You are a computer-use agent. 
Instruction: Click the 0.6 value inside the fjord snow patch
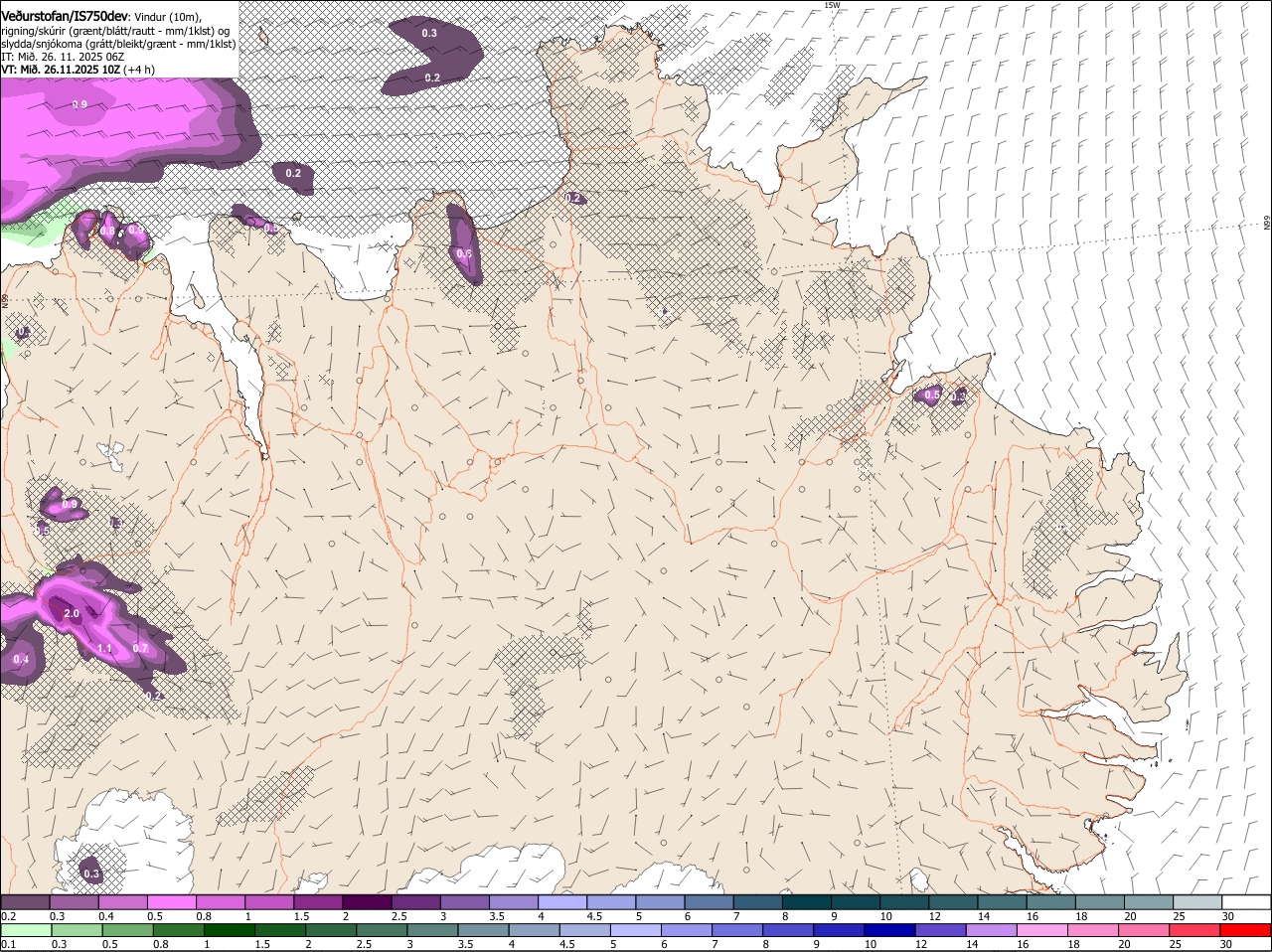pyautogui.click(x=464, y=253)
